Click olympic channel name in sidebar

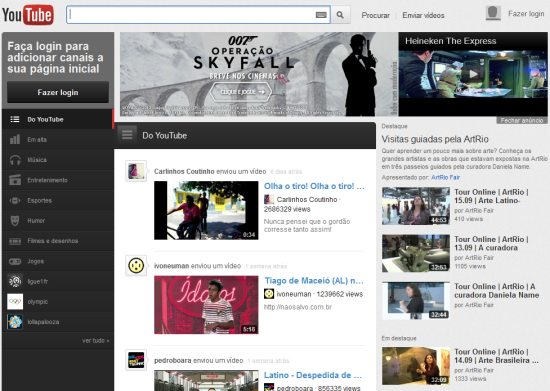38,302
